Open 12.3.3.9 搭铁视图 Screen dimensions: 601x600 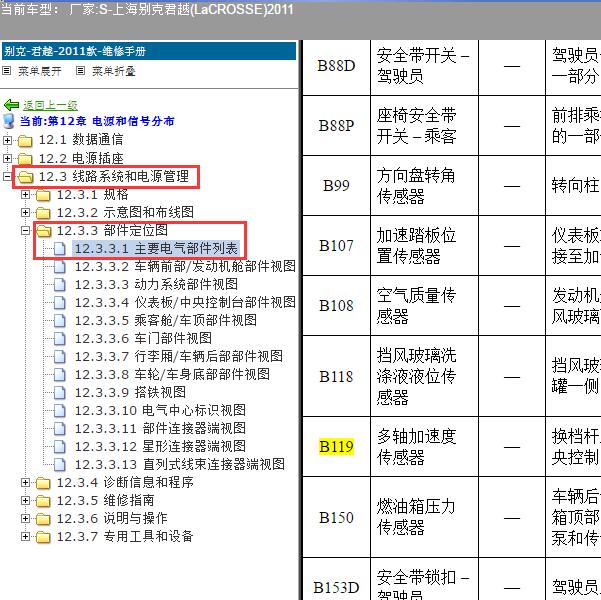click(130, 393)
